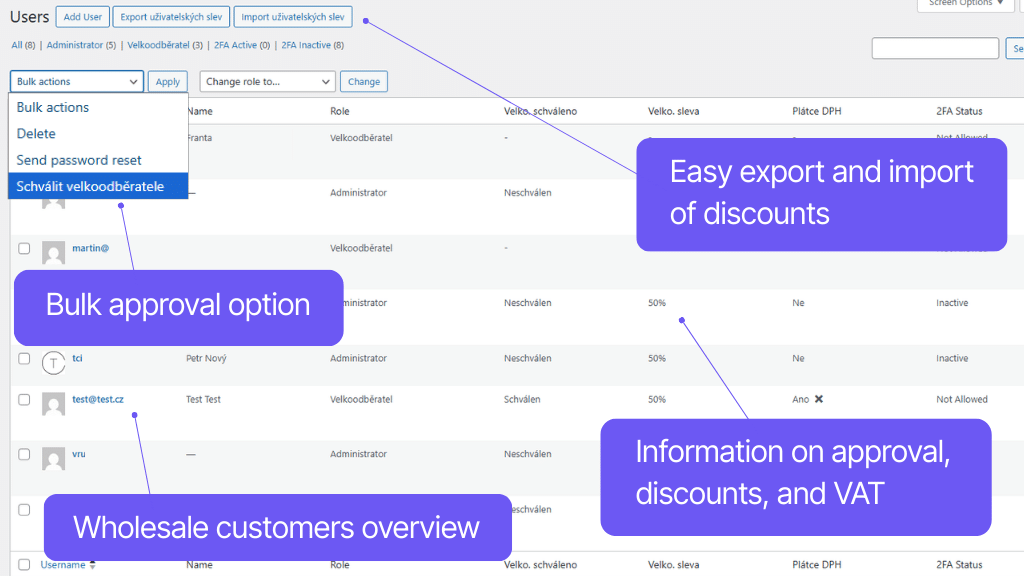Click Not Allowed in test@test.cz row
Image resolution: width=1024 pixels, height=576 pixels.
point(961,399)
